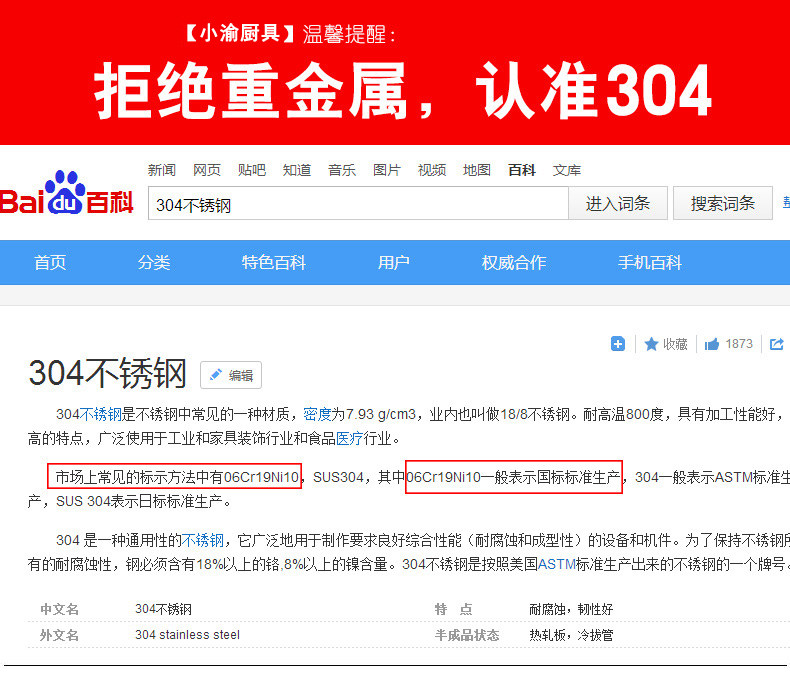Follow the blue 不锈钢 link in the first paragraph
Viewport: 790px width, 680px height.
pos(101,415)
